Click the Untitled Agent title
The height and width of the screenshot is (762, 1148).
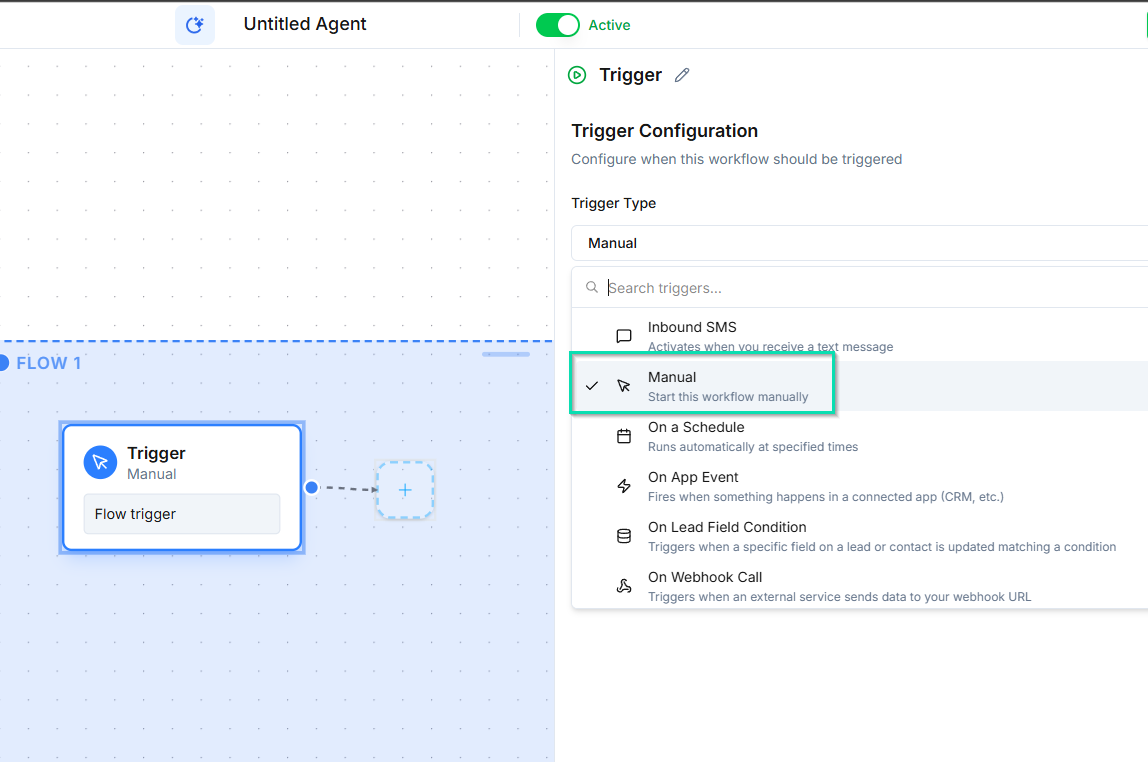click(305, 24)
